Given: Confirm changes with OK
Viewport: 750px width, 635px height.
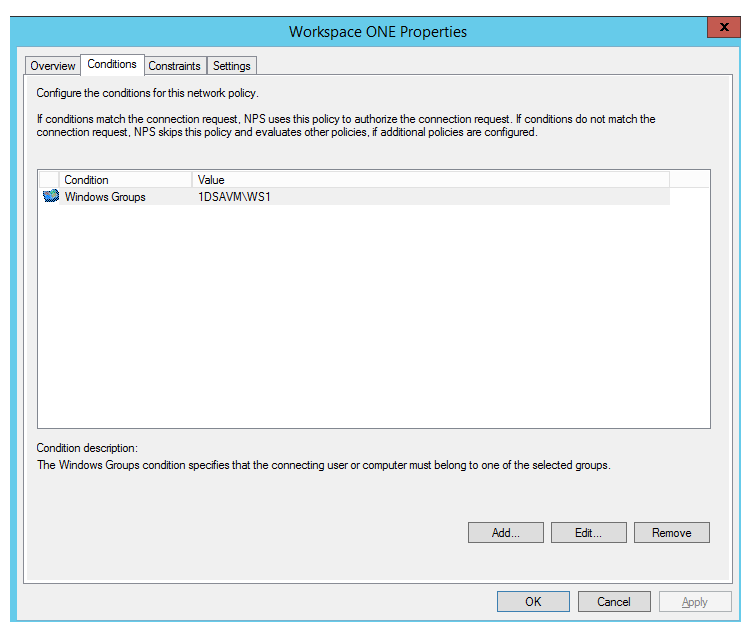Looking at the screenshot, I should click(x=534, y=602).
